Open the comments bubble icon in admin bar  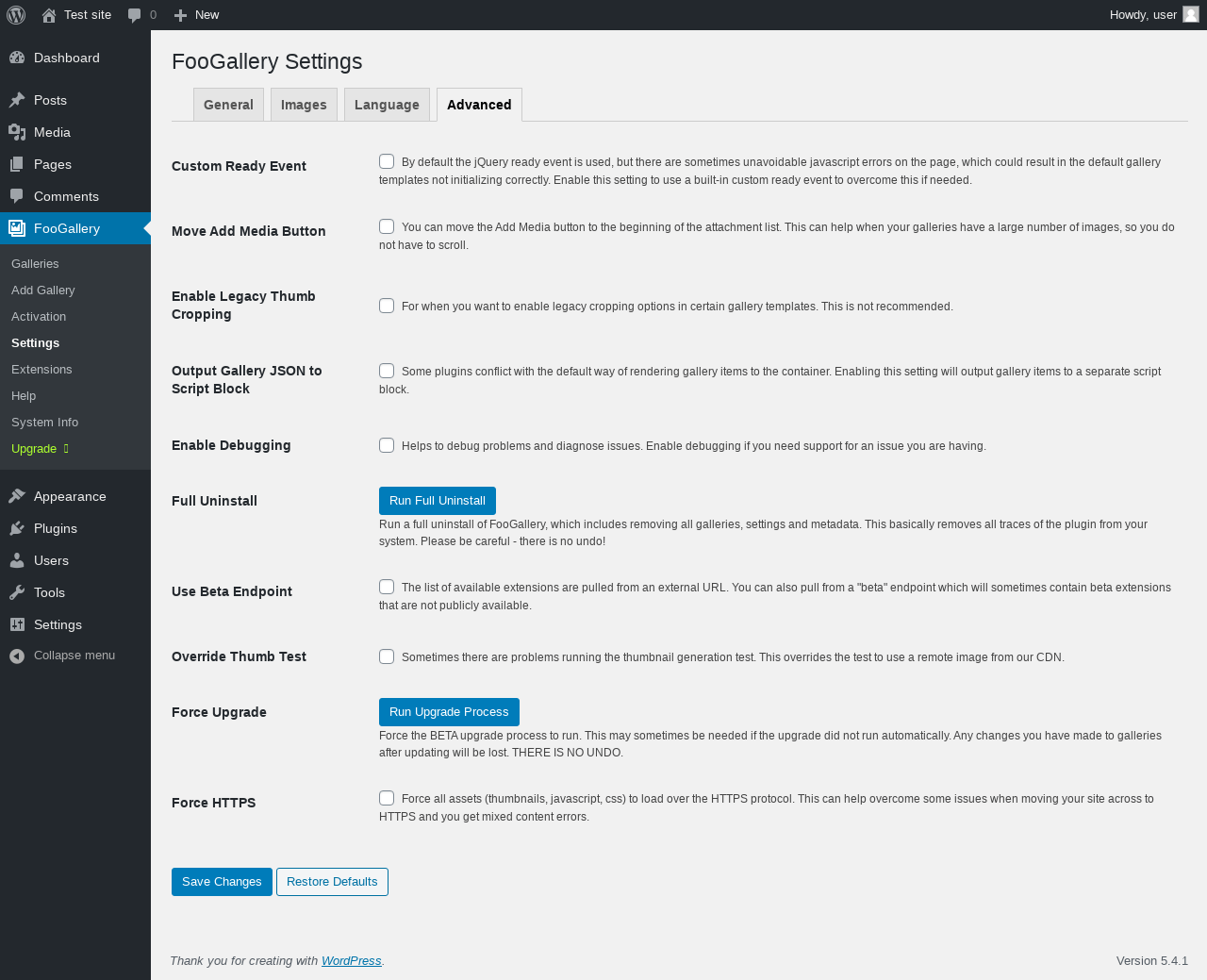pos(135,15)
